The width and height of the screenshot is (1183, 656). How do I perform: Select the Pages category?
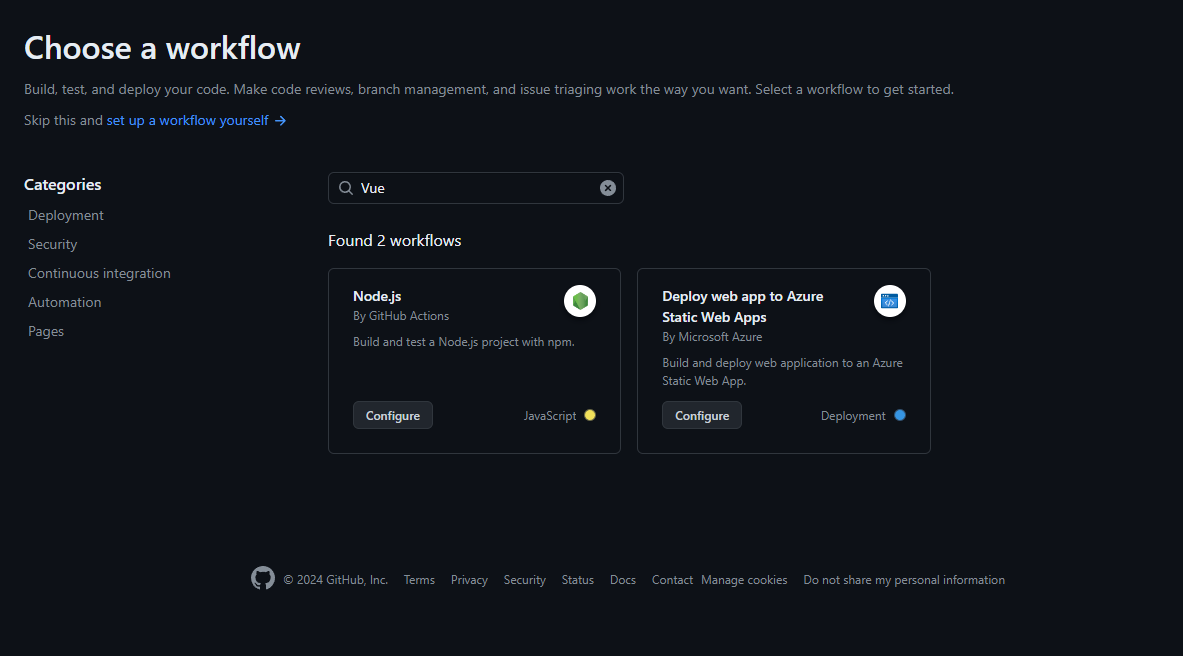pos(45,331)
